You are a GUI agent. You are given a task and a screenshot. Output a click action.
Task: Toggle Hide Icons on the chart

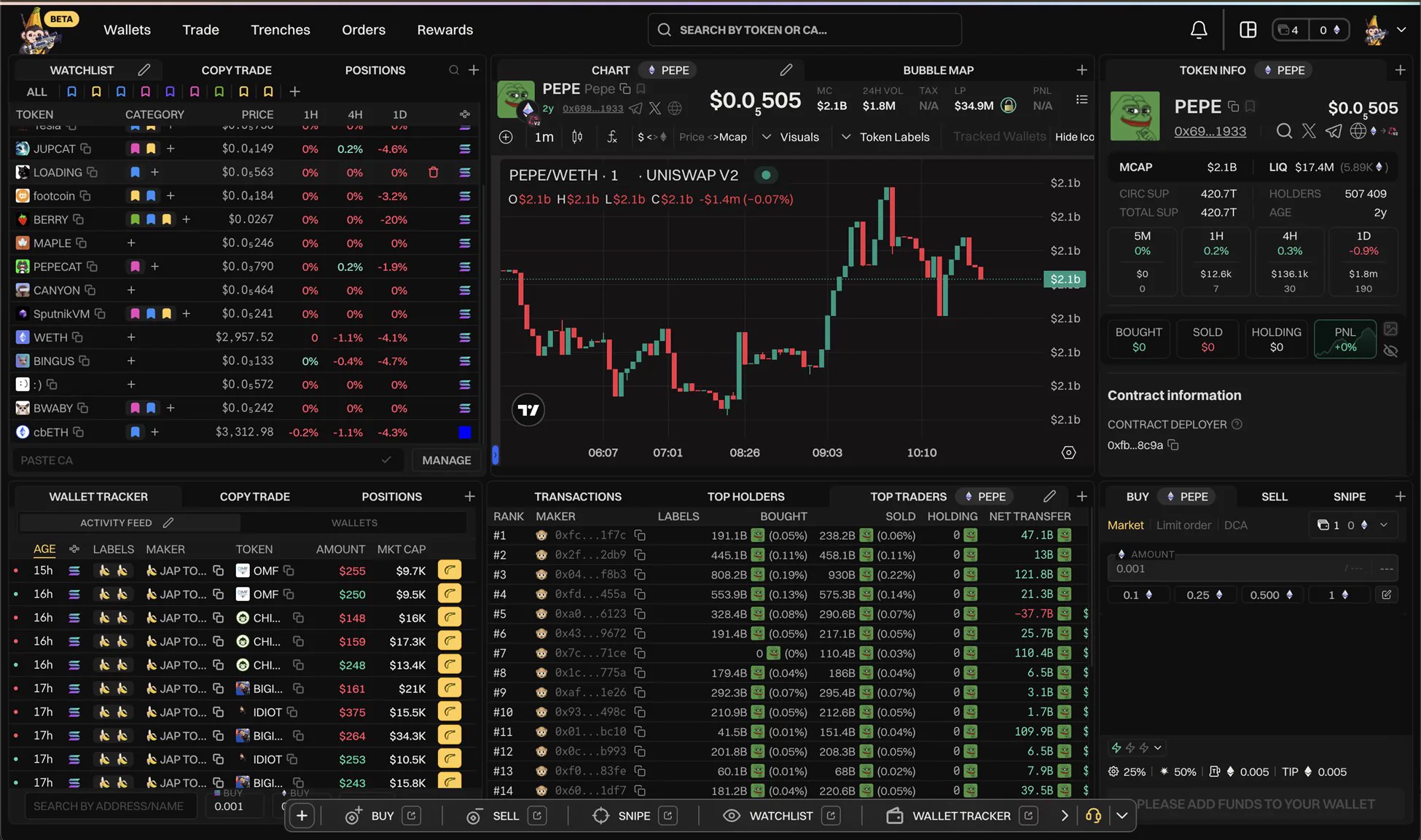(1074, 137)
